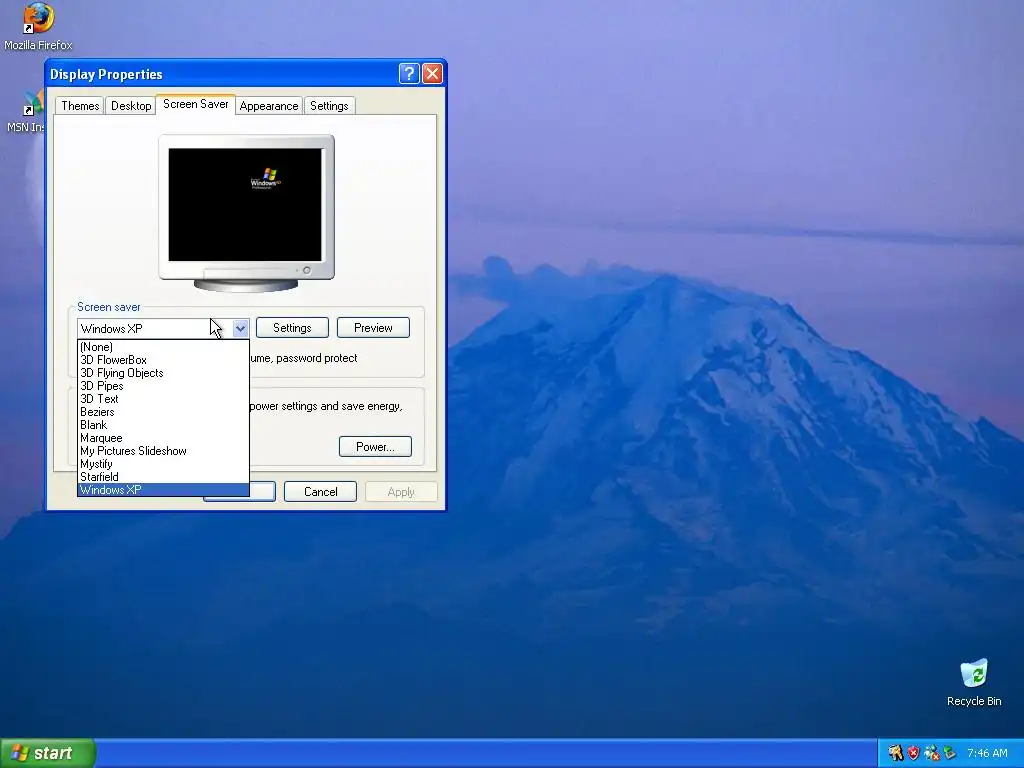This screenshot has width=1024, height=768.
Task: Click the help question mark button in title bar
Action: (409, 74)
